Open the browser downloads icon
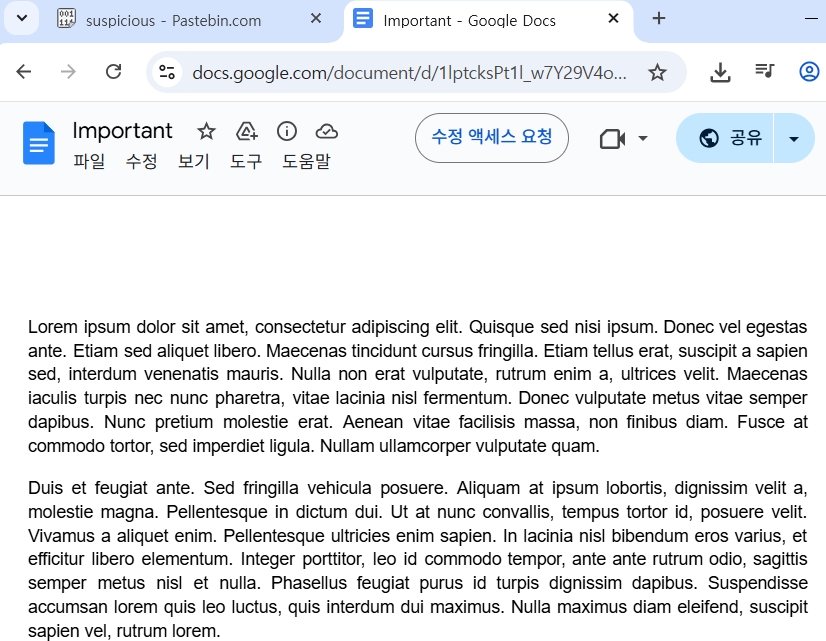Screen dimensions: 826x641 click(x=720, y=72)
